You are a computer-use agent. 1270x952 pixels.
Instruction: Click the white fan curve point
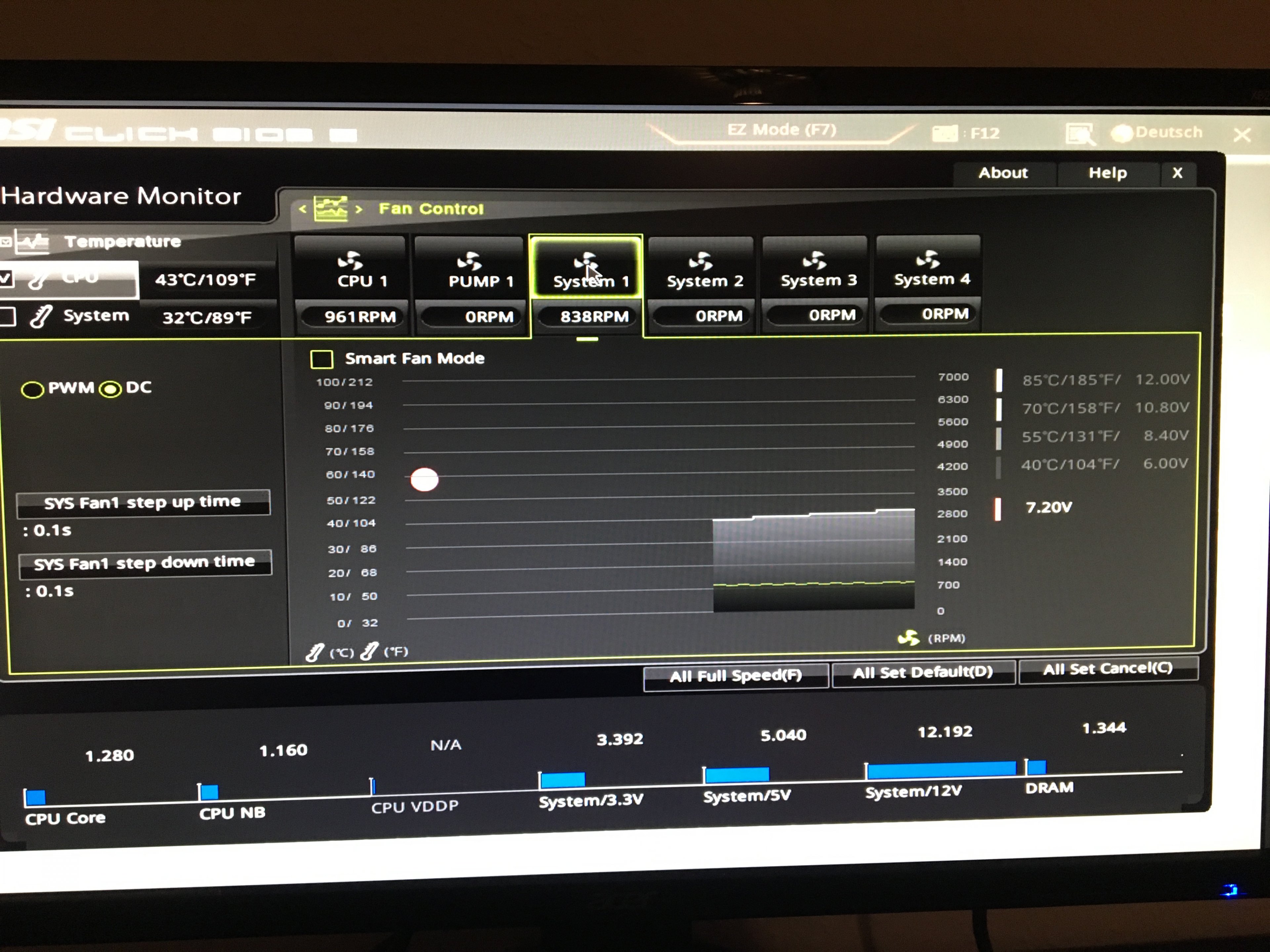pos(424,479)
